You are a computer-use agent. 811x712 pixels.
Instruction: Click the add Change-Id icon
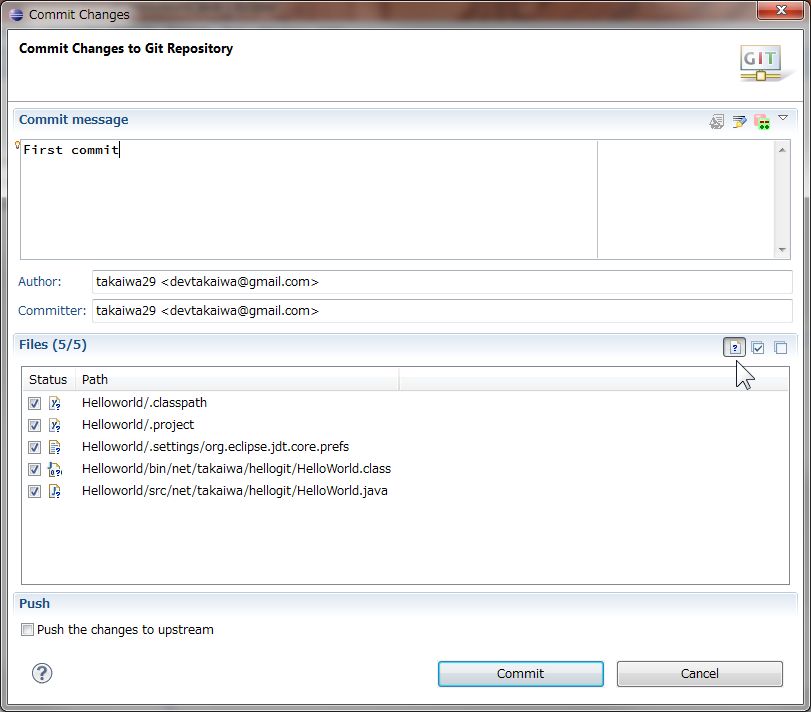click(x=762, y=122)
